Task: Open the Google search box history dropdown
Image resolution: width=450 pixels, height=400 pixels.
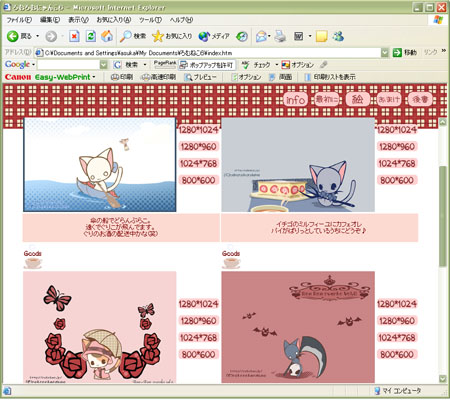Action: 104,64
